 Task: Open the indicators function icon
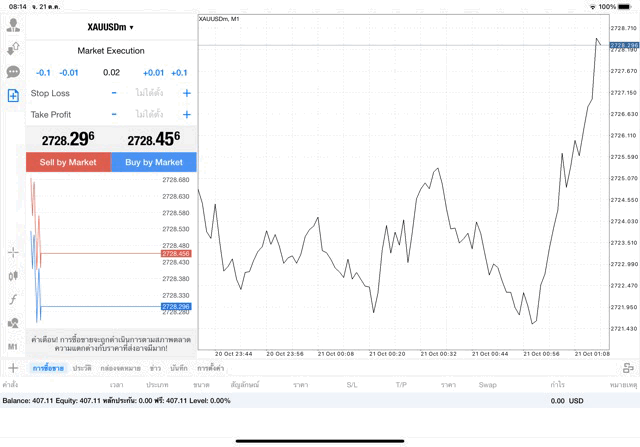(13, 299)
